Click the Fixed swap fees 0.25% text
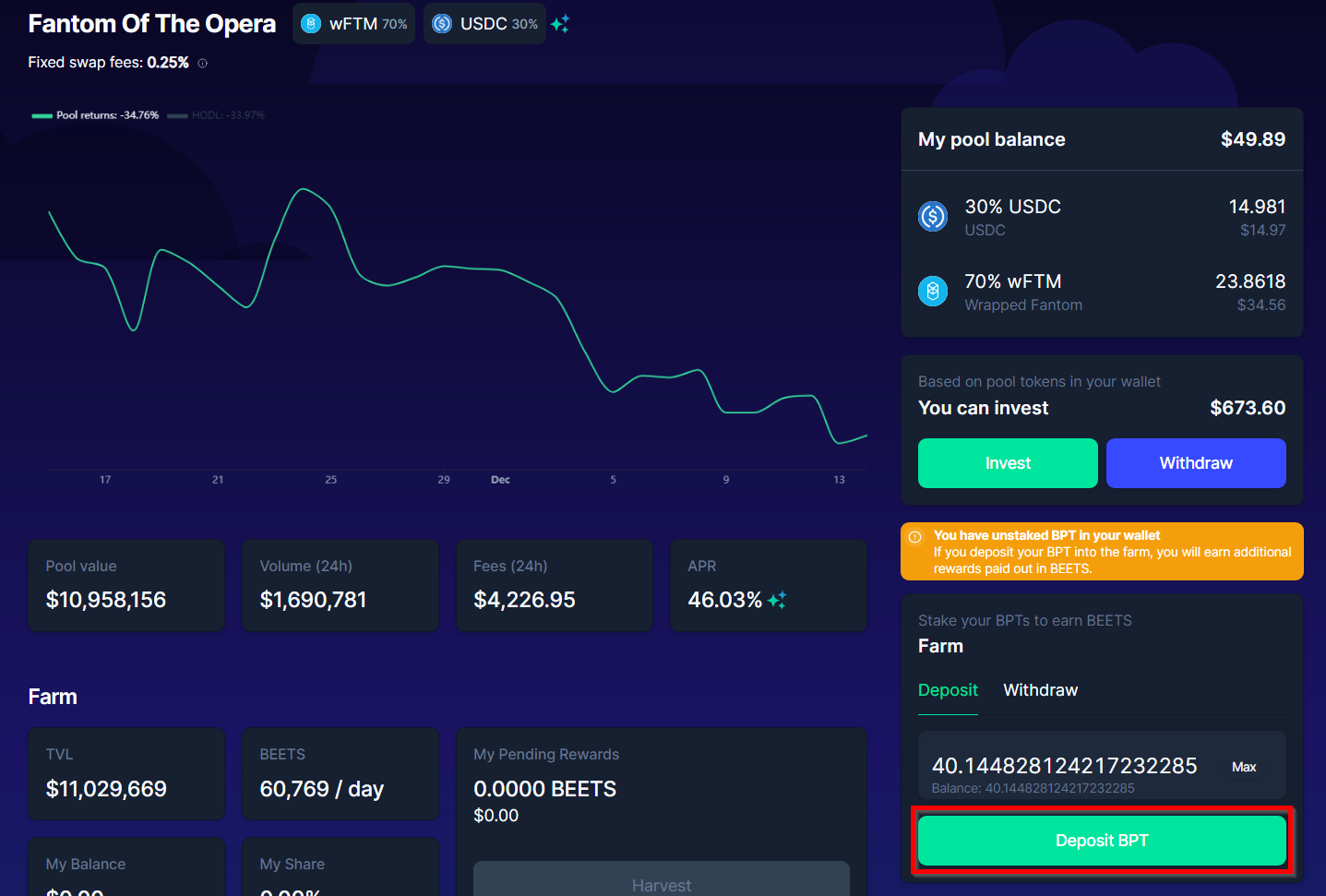This screenshot has width=1326, height=896. tap(108, 63)
